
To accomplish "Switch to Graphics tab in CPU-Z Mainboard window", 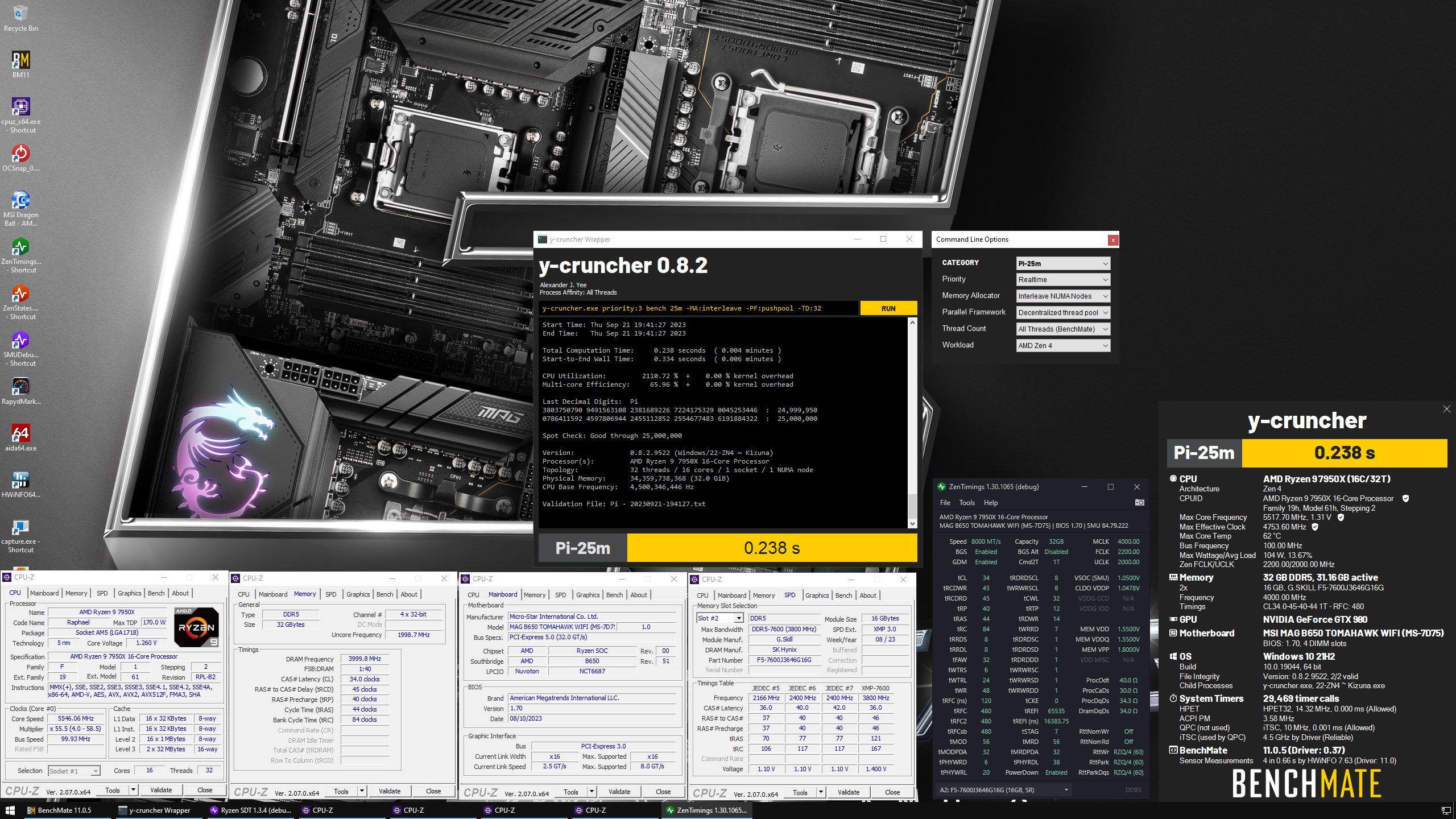I will coord(588,595).
